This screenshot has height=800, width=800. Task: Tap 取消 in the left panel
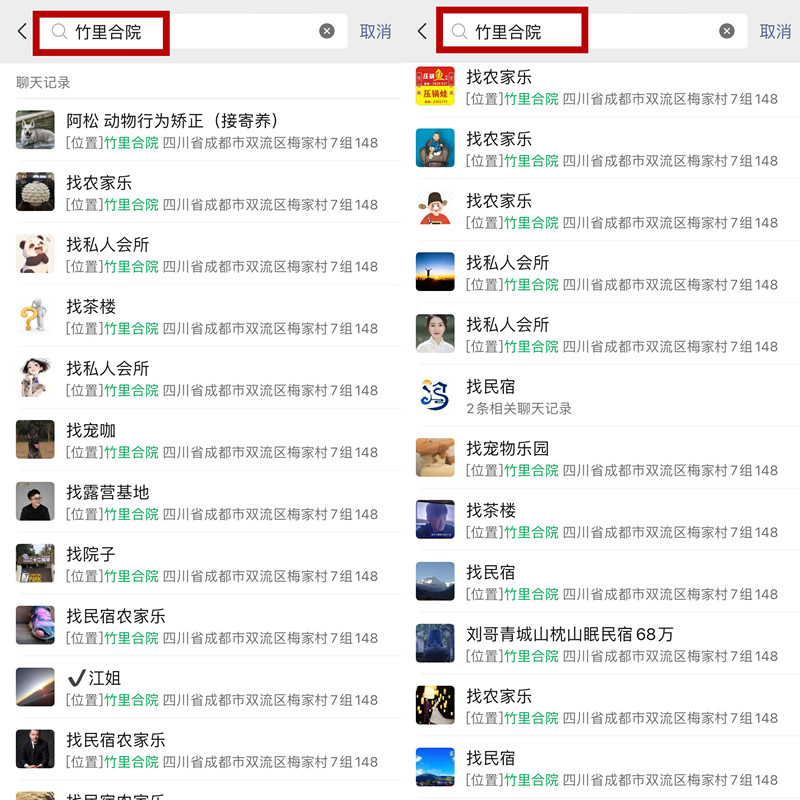[375, 32]
